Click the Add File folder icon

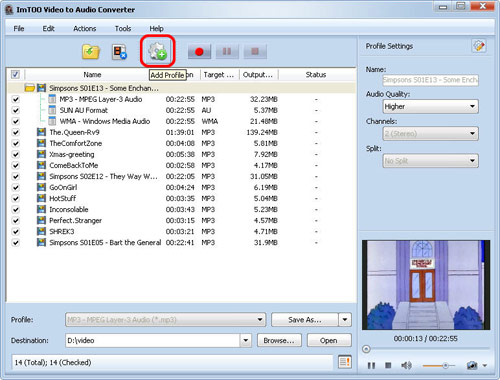(91, 52)
